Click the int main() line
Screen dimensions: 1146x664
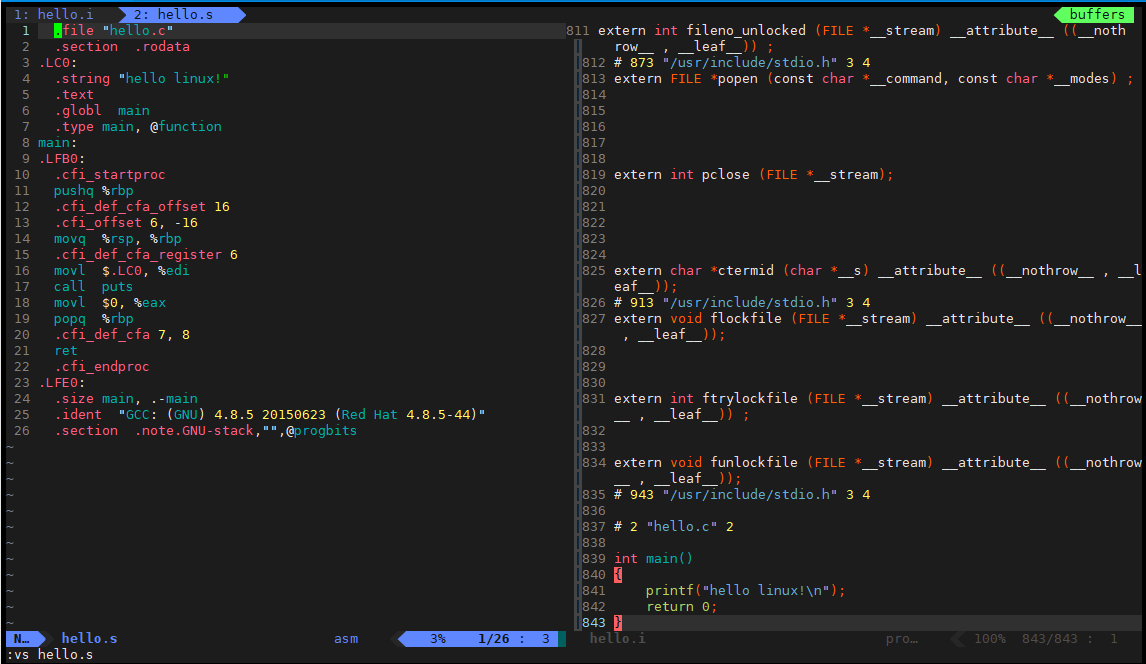(x=653, y=561)
